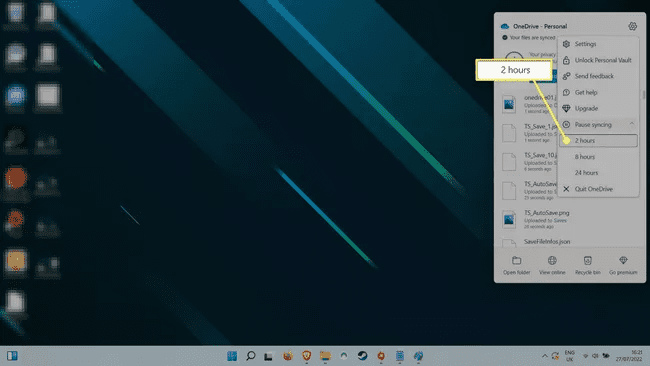The image size is (650, 366).
Task: Select Unlock Personal Vault
Action: point(598,60)
